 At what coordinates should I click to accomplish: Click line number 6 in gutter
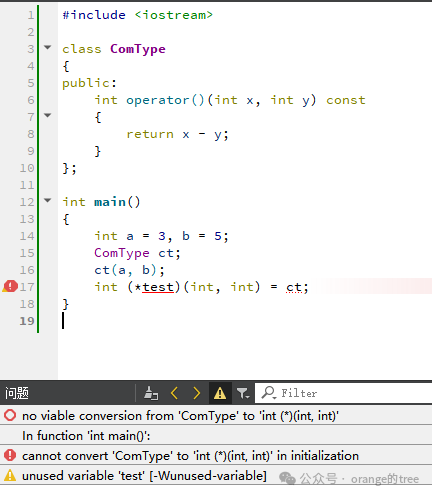[31, 100]
